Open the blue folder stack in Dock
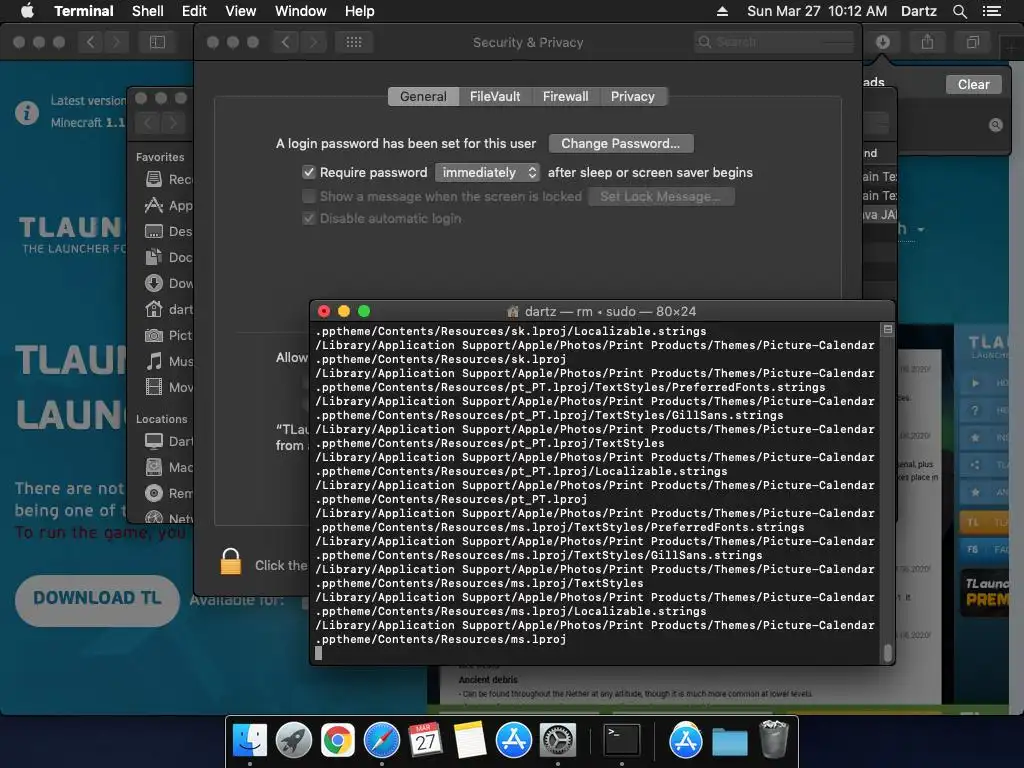The image size is (1024, 768). tap(729, 741)
